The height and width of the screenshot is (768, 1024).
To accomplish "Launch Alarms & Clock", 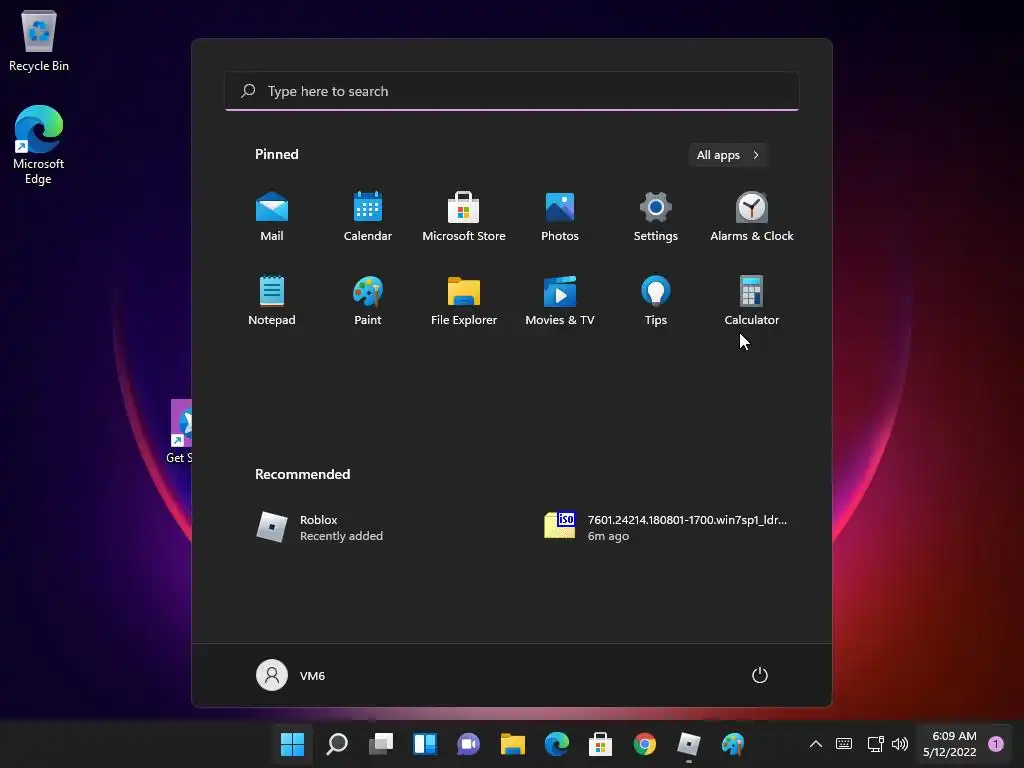I will pyautogui.click(x=752, y=217).
